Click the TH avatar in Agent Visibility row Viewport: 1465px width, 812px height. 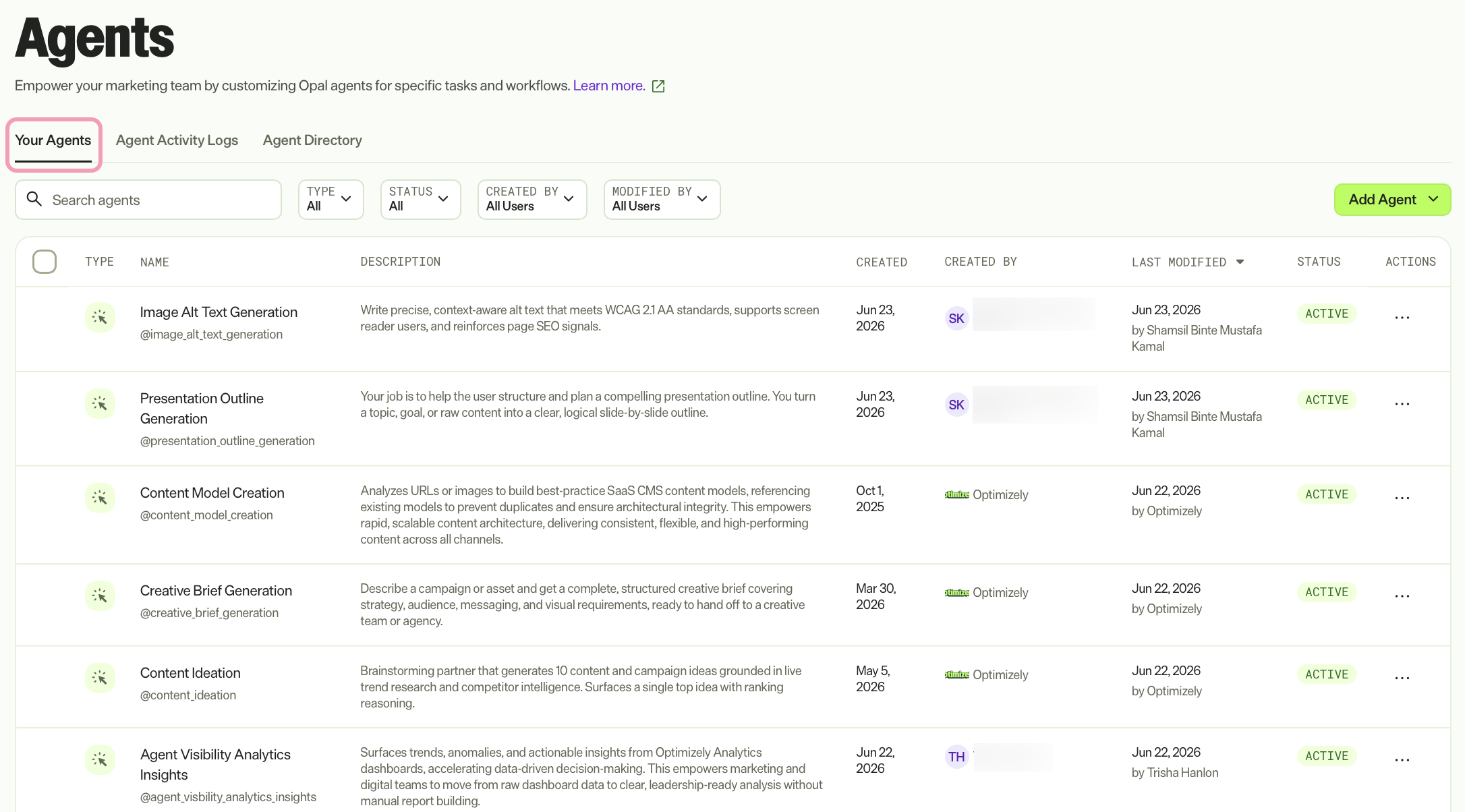(956, 757)
